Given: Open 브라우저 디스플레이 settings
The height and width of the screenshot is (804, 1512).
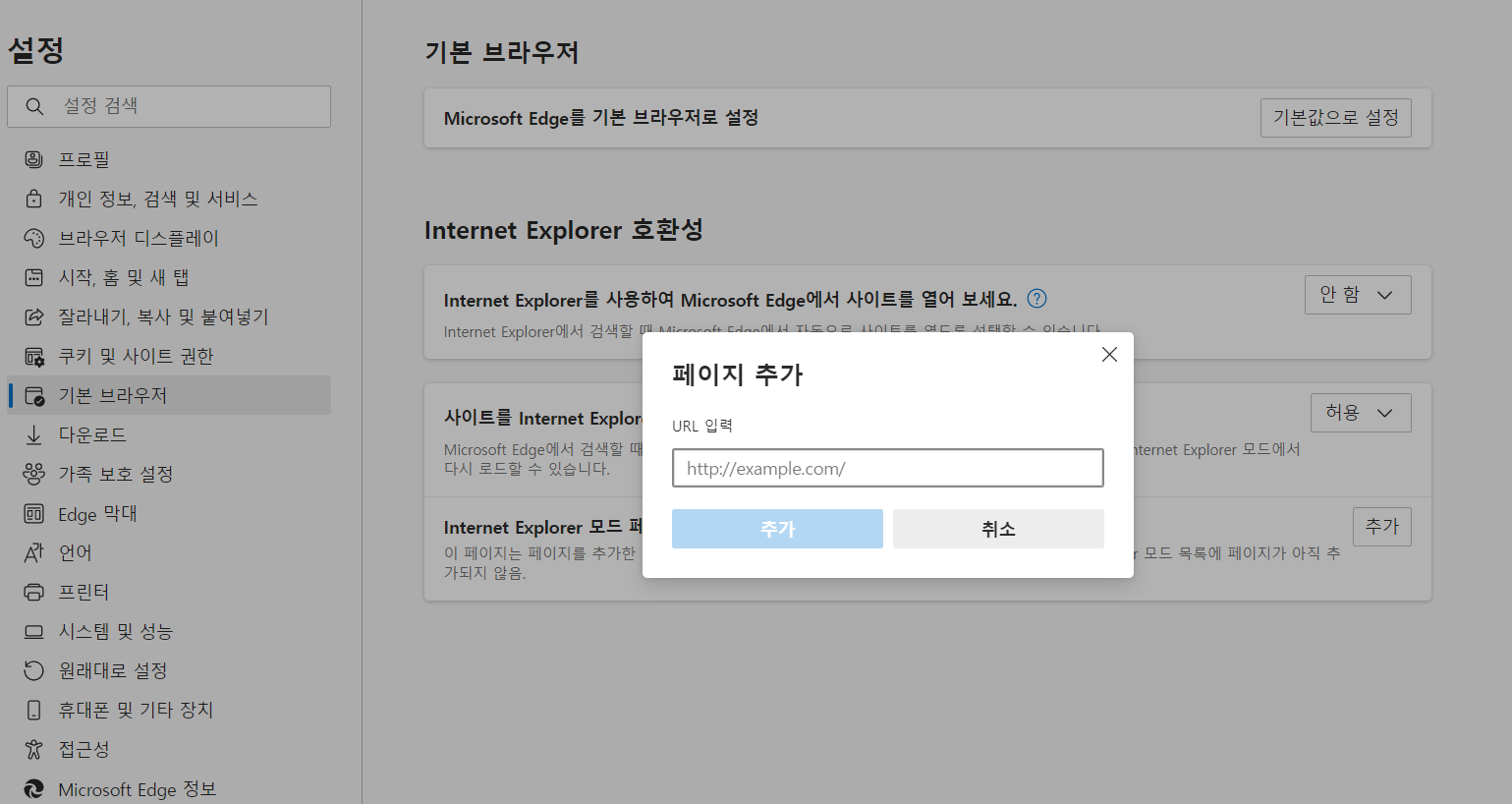Looking at the screenshot, I should [x=169, y=238].
